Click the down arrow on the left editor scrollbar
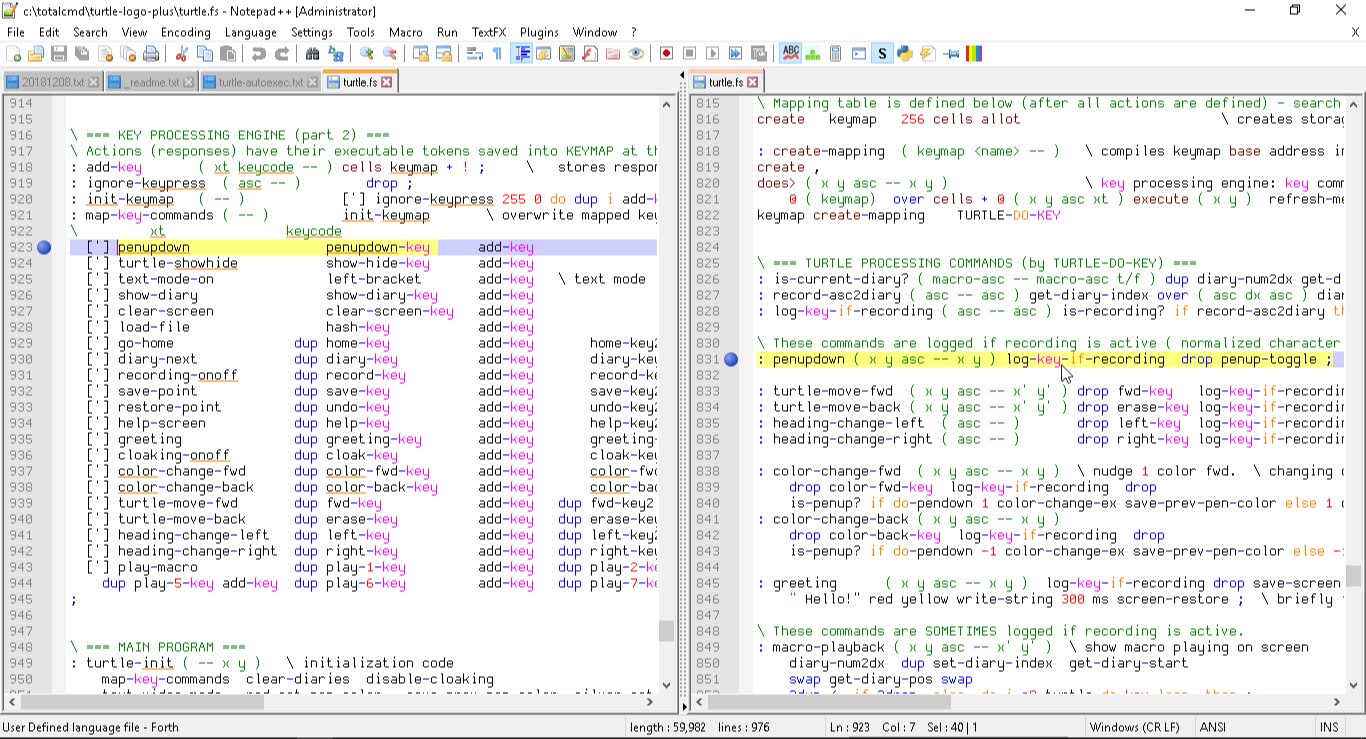1366x739 pixels. tap(667, 686)
